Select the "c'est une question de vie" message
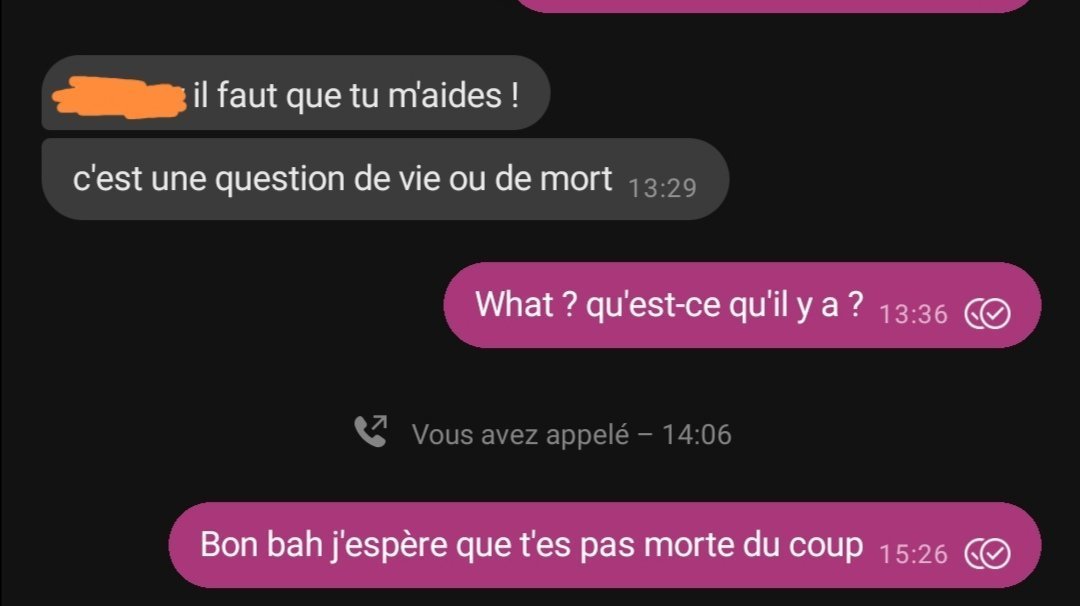 point(385,179)
